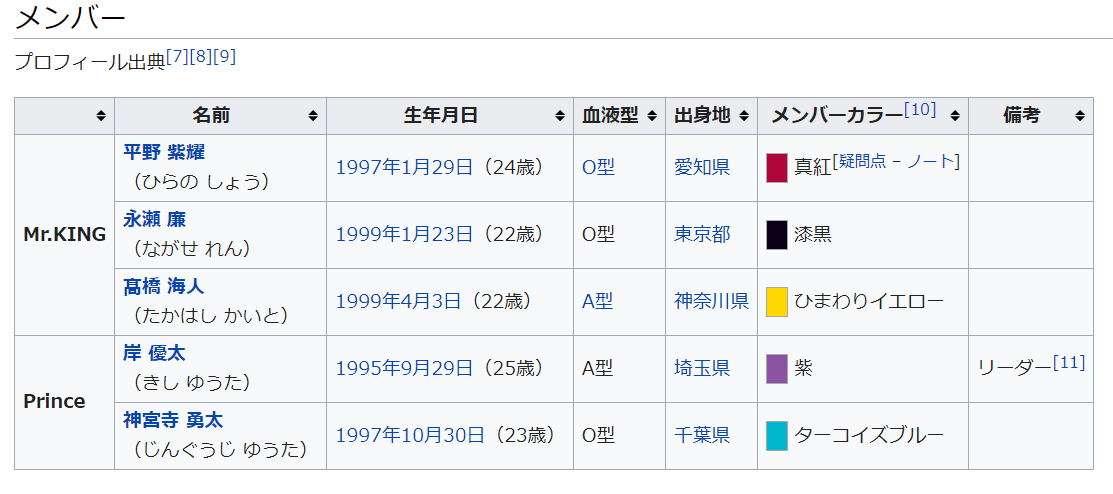This screenshot has height=494, width=1113.
Task: Sort by the 名前 column arrows
Action: [x=313, y=116]
